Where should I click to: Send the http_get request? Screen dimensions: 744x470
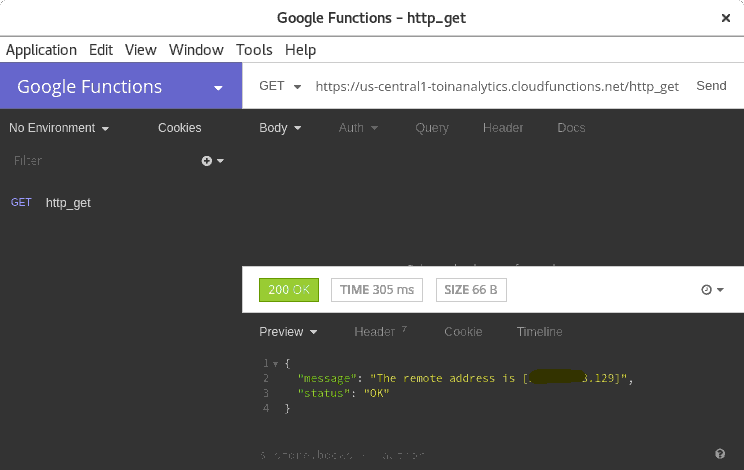711,86
